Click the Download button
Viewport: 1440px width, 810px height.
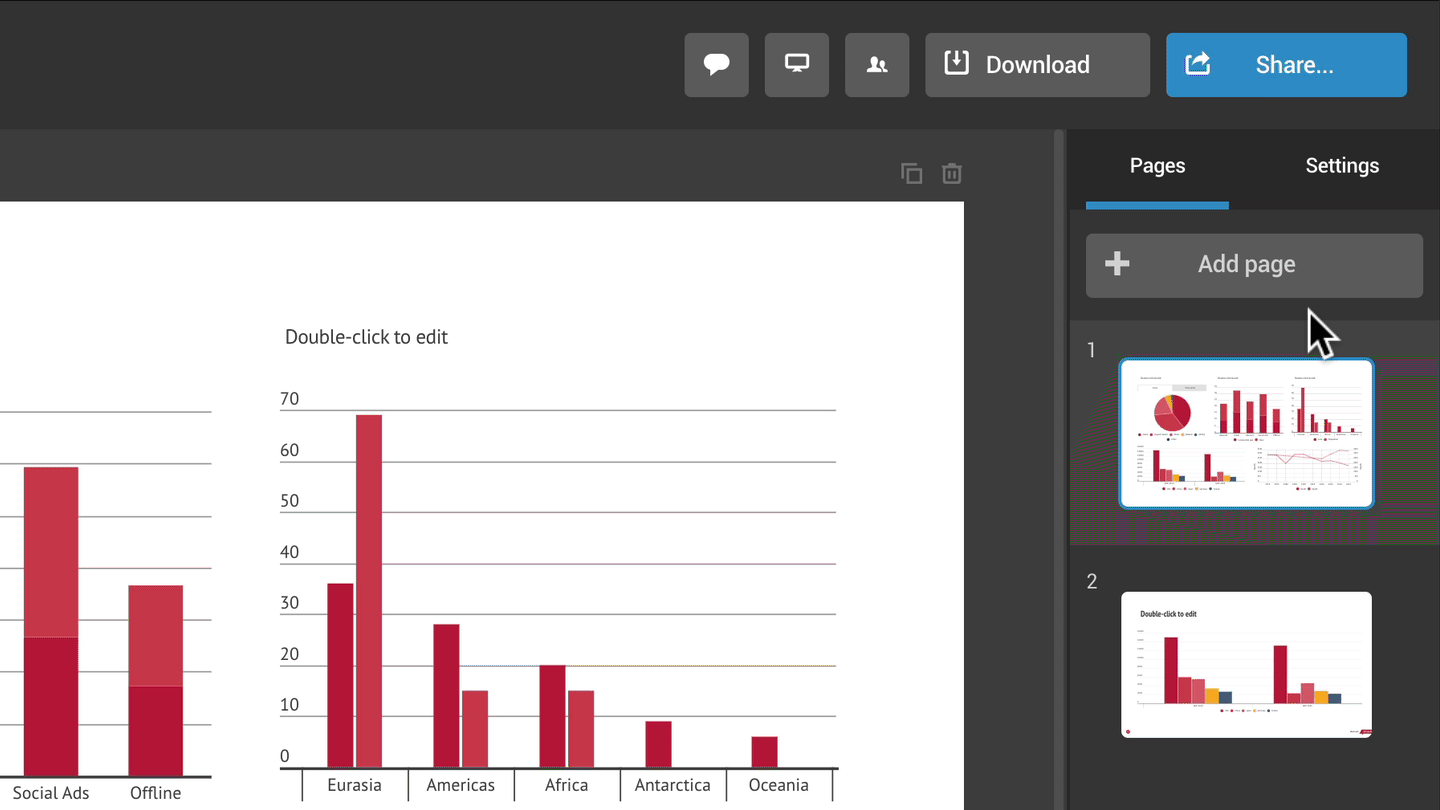[x=1036, y=65]
